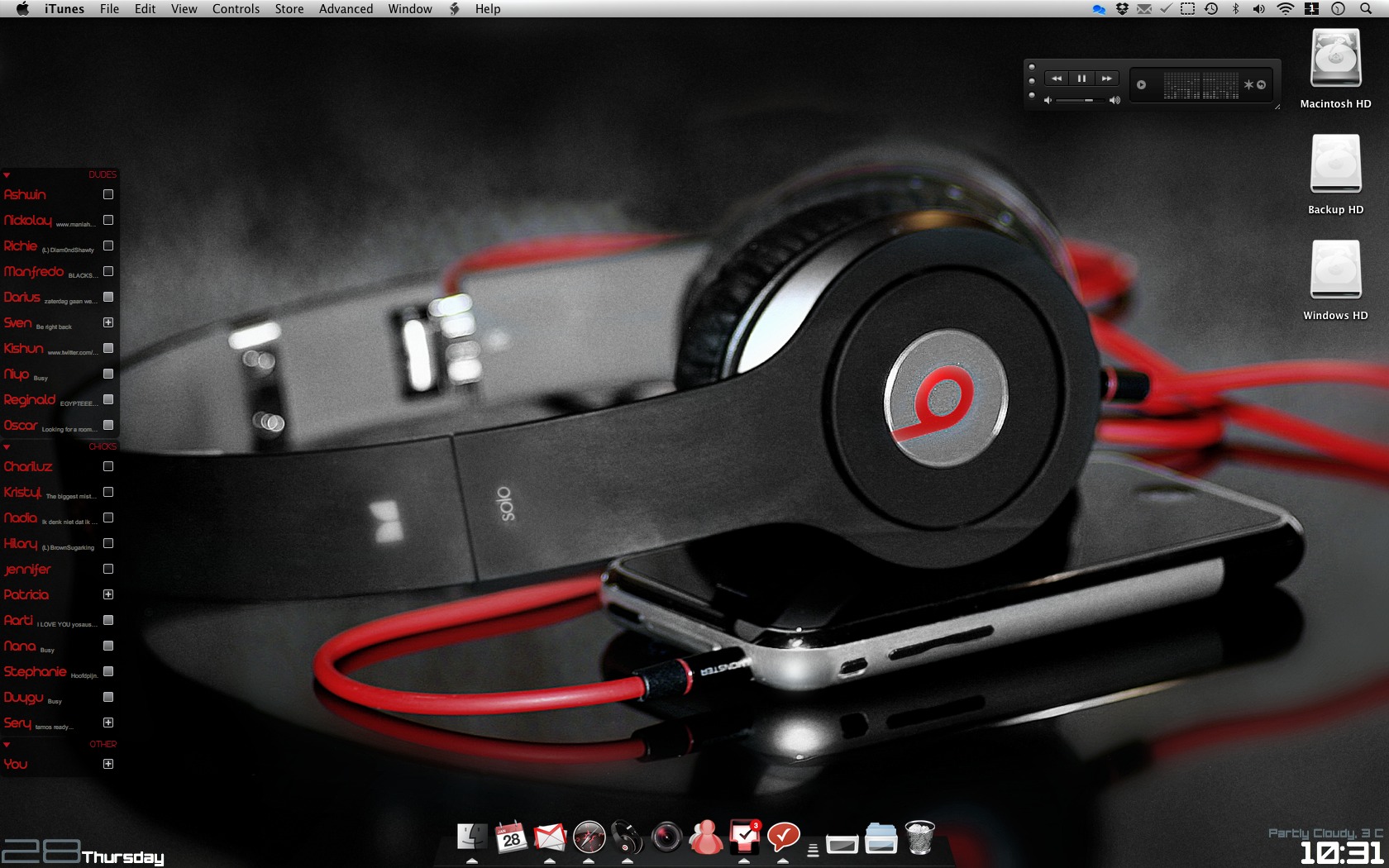This screenshot has height=868, width=1389.
Task: Click the mini player resize grip corner
Action: pos(1277,106)
